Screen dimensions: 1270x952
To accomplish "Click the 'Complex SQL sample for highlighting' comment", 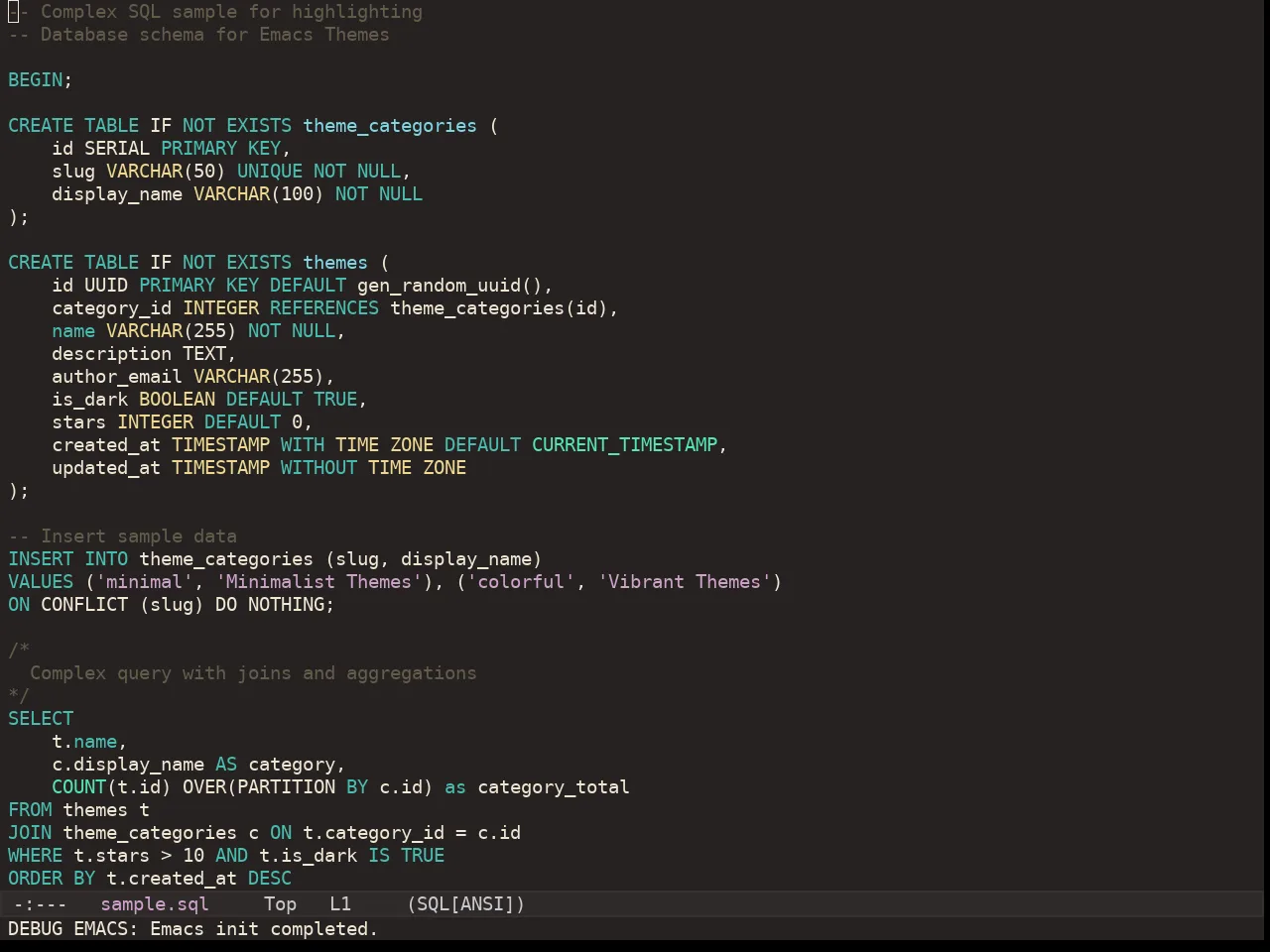I will pos(215,12).
